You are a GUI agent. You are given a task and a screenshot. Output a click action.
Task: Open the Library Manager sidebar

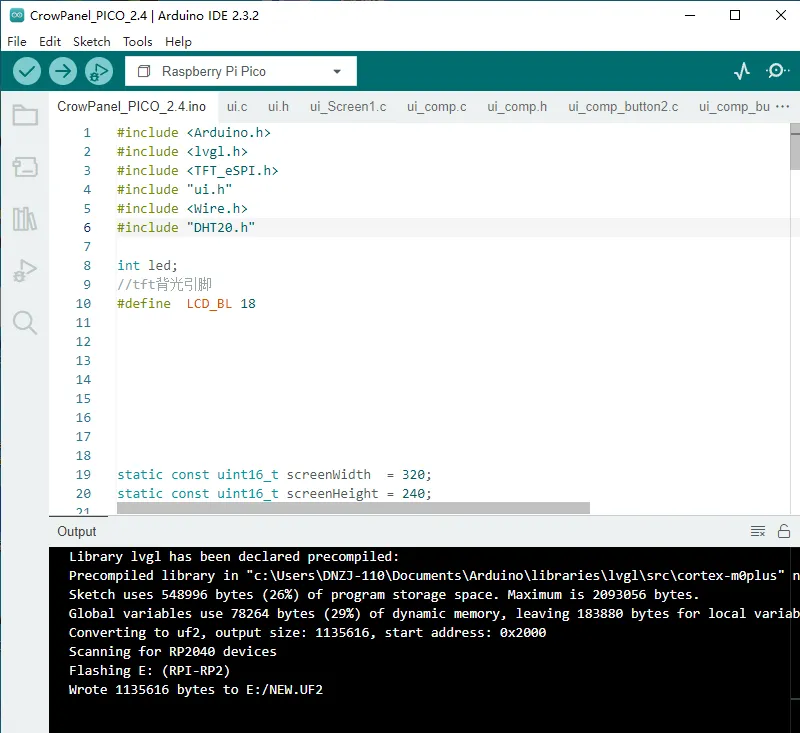point(25,219)
